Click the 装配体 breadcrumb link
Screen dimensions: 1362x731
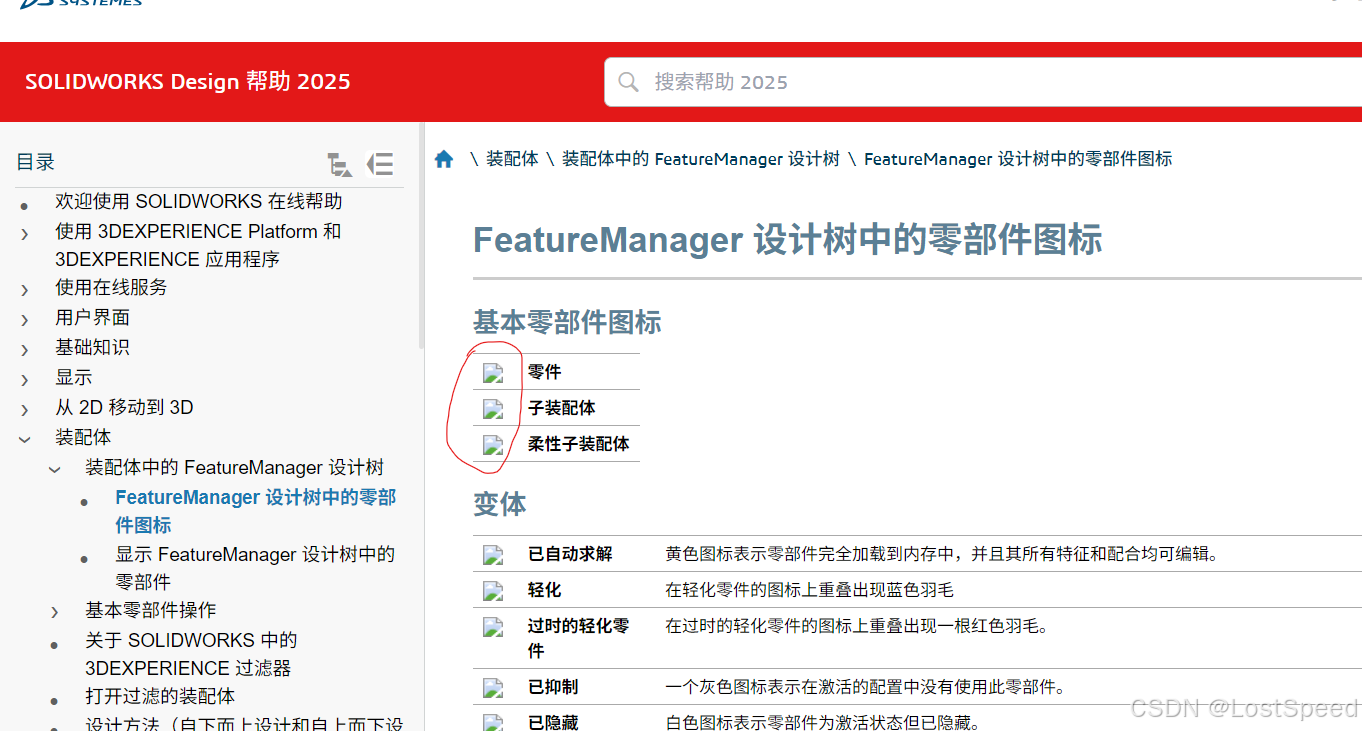[x=512, y=159]
